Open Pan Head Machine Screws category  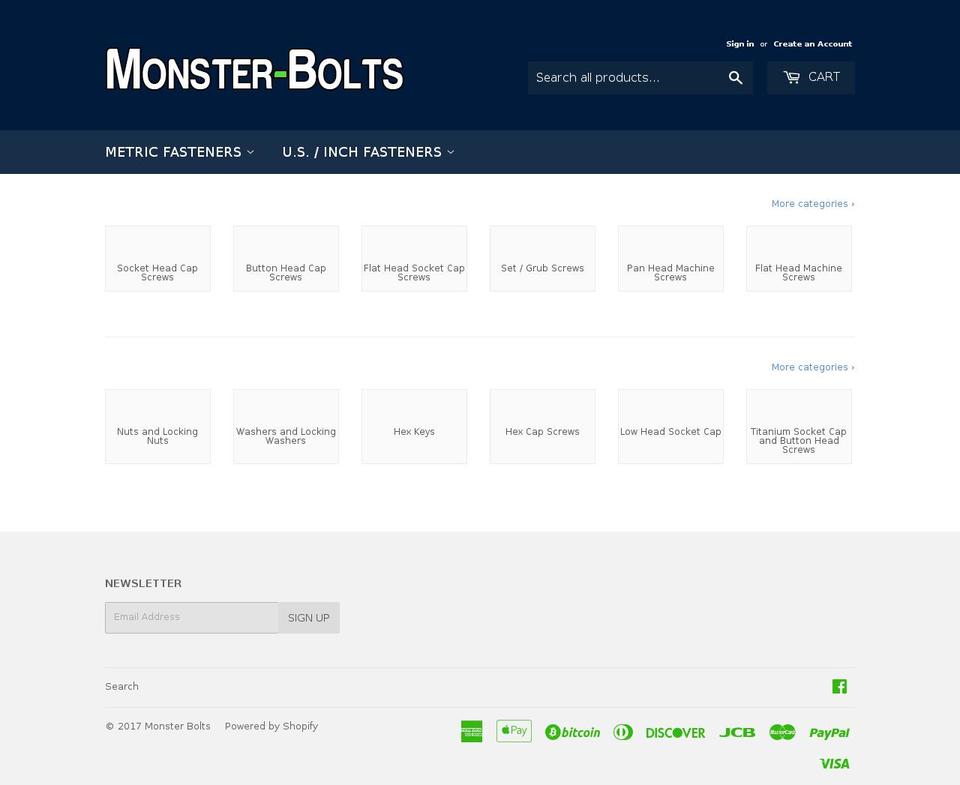(671, 258)
